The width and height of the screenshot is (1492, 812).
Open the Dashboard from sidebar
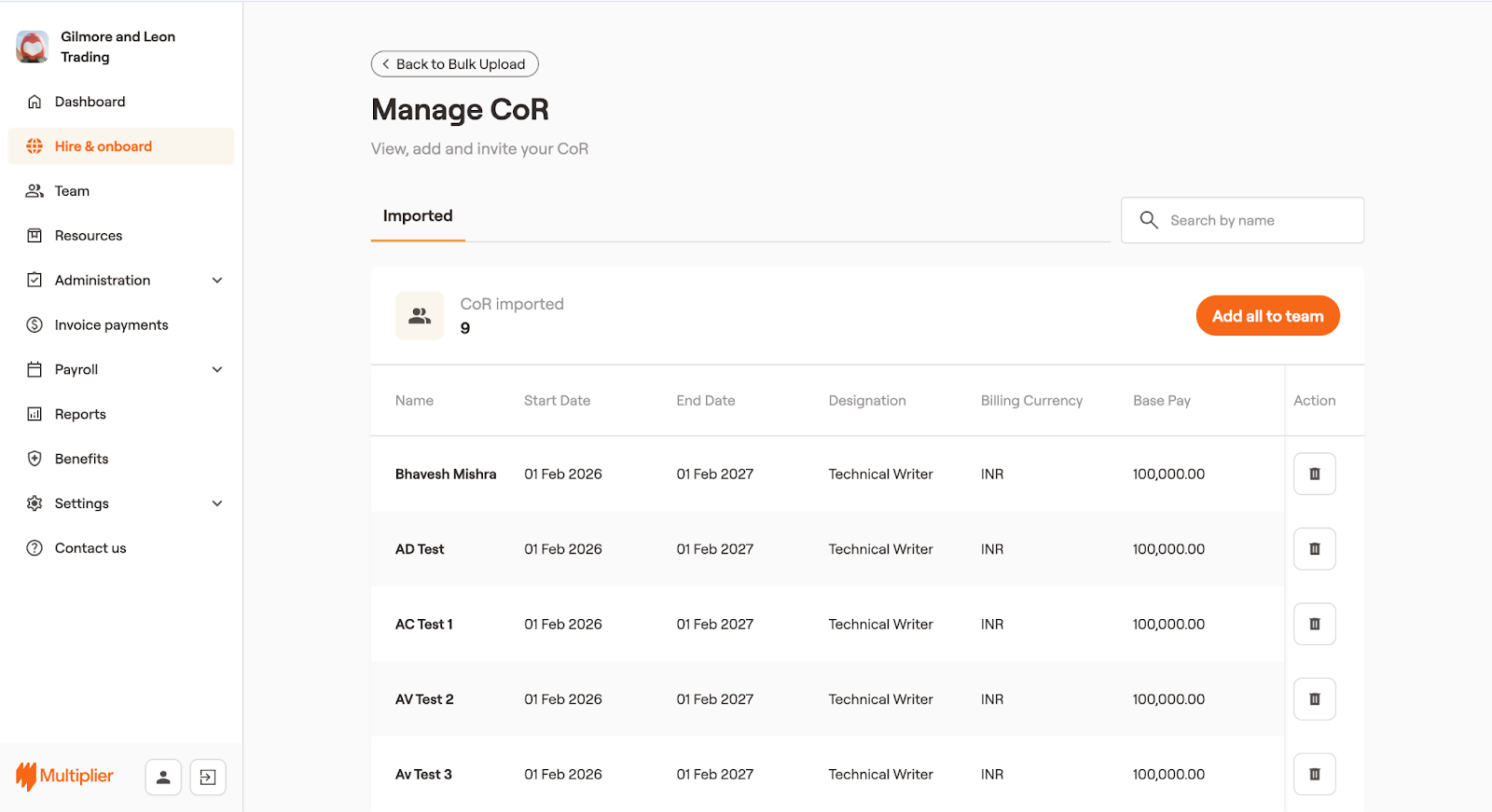(90, 102)
